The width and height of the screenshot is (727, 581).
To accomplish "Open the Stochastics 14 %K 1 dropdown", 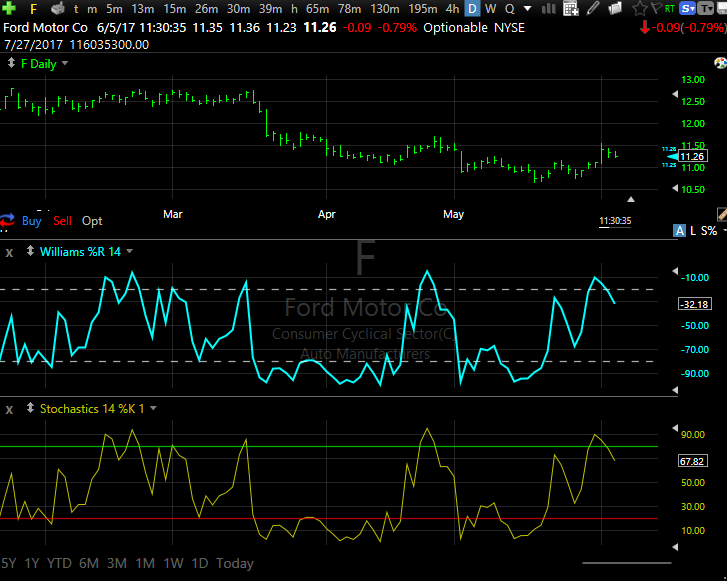I will click(153, 409).
